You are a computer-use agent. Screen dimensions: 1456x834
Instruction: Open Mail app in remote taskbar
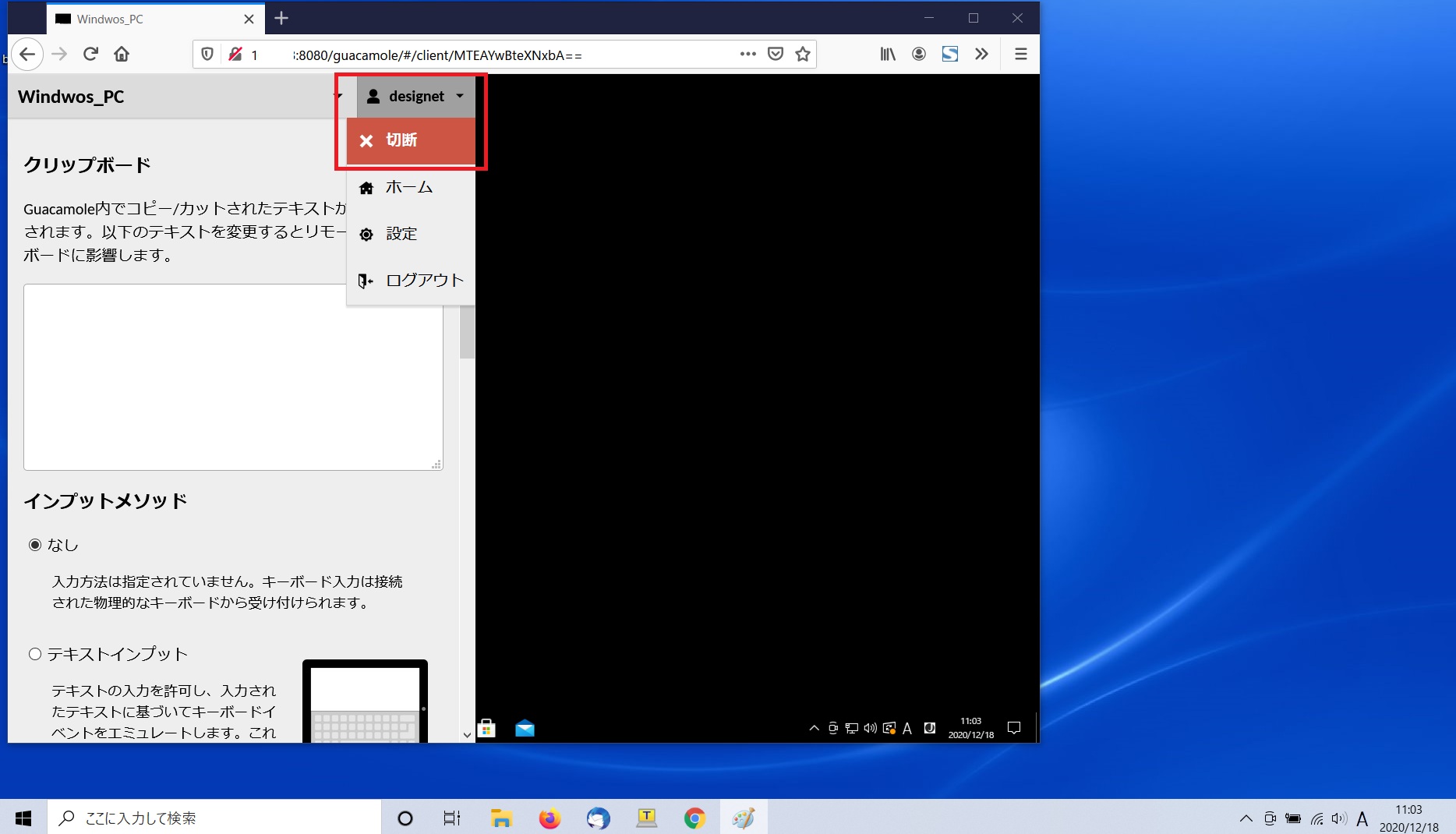click(x=525, y=728)
